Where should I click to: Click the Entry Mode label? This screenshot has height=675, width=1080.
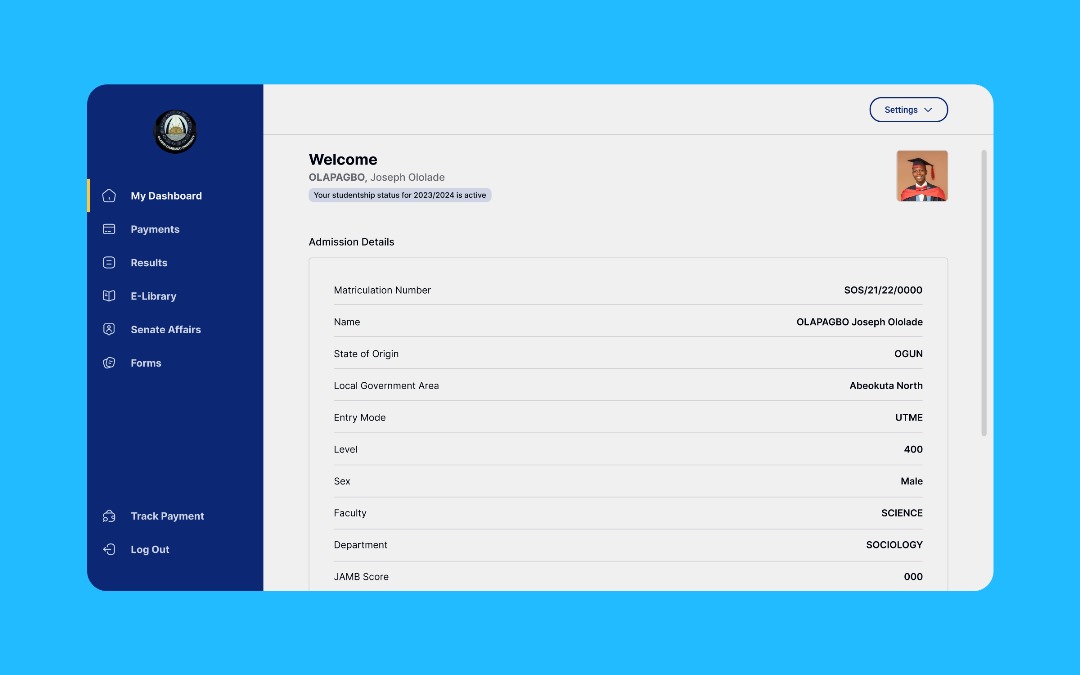(x=360, y=417)
